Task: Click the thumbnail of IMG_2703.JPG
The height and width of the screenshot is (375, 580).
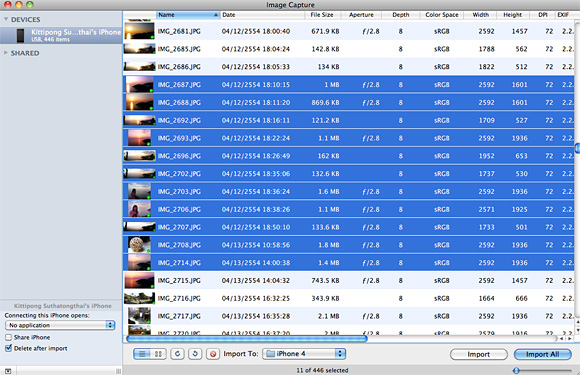Action: (139, 192)
